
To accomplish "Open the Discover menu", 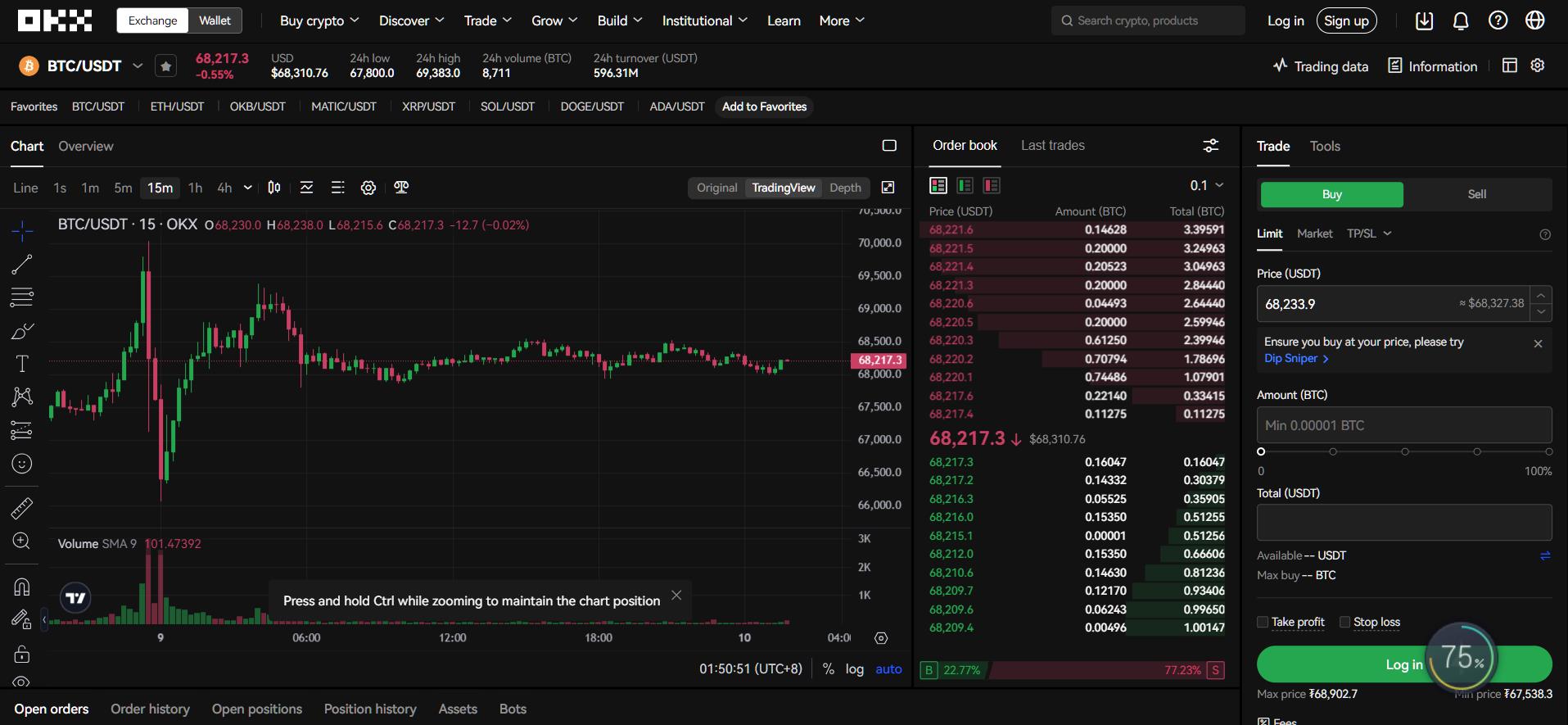I will pos(411,20).
